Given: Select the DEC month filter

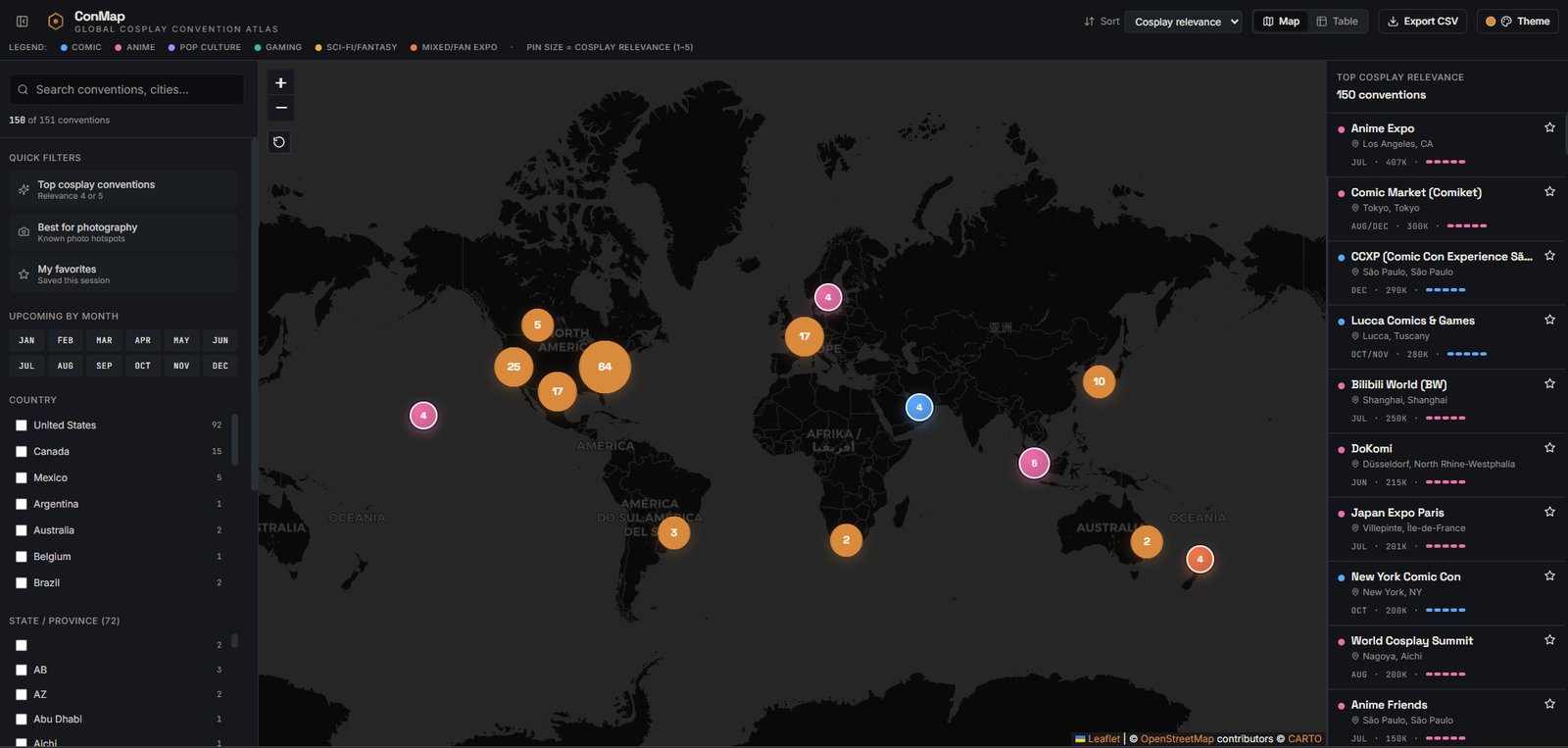Looking at the screenshot, I should (x=220, y=366).
